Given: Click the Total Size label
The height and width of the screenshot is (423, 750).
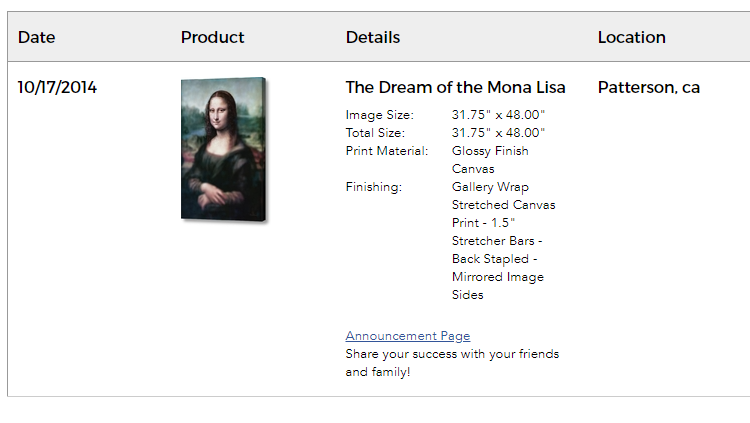Looking at the screenshot, I should point(375,133).
